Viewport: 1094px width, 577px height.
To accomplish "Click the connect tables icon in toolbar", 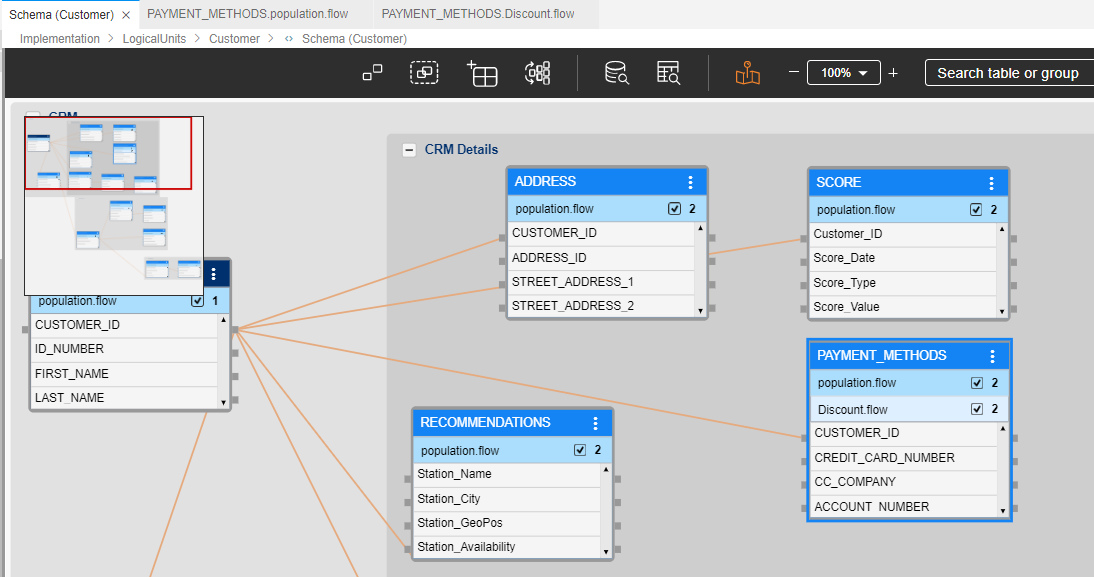I will 372,73.
